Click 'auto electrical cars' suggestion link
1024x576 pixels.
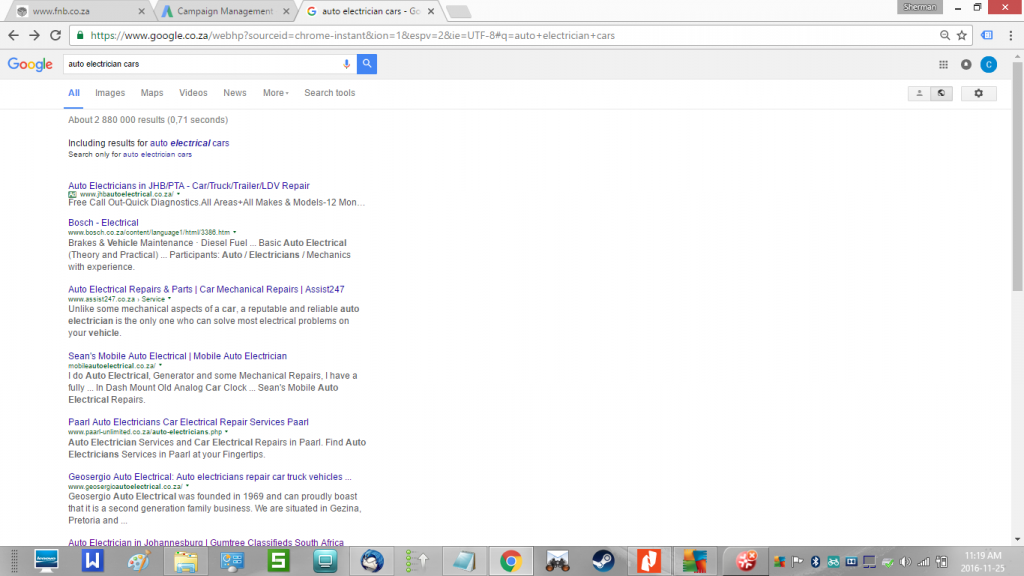pyautogui.click(x=189, y=143)
